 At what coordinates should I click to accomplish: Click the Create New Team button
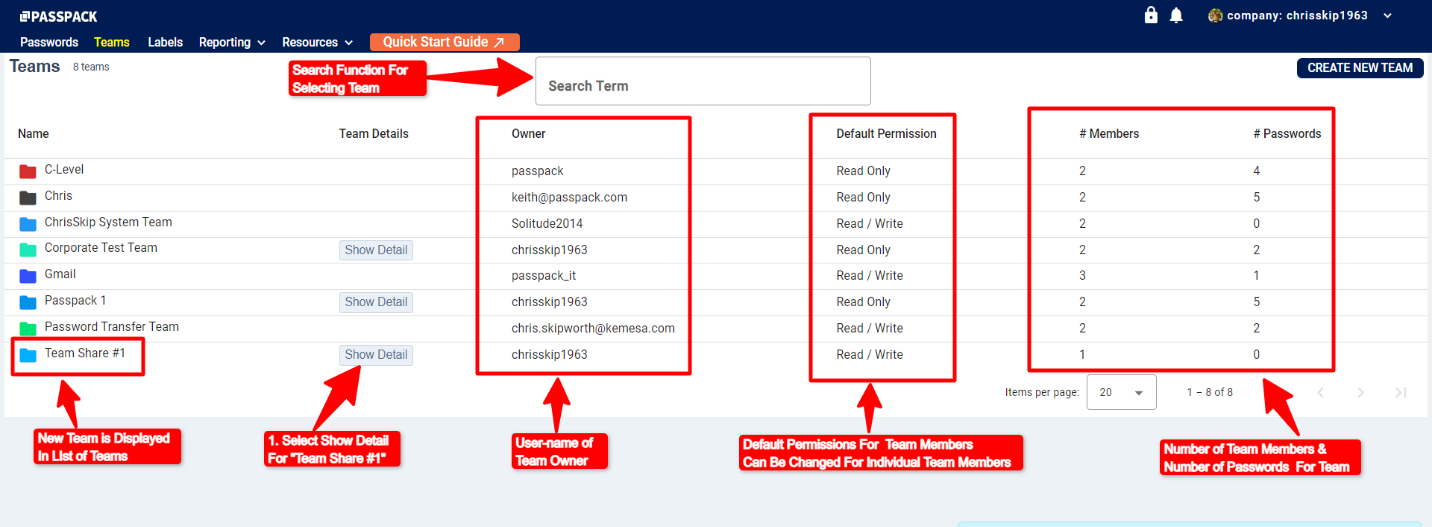[1360, 68]
